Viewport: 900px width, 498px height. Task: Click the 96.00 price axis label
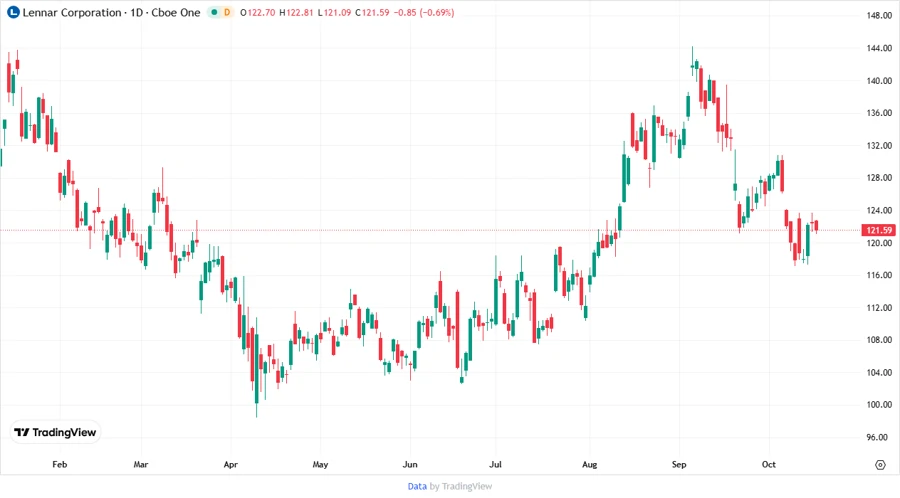point(876,438)
